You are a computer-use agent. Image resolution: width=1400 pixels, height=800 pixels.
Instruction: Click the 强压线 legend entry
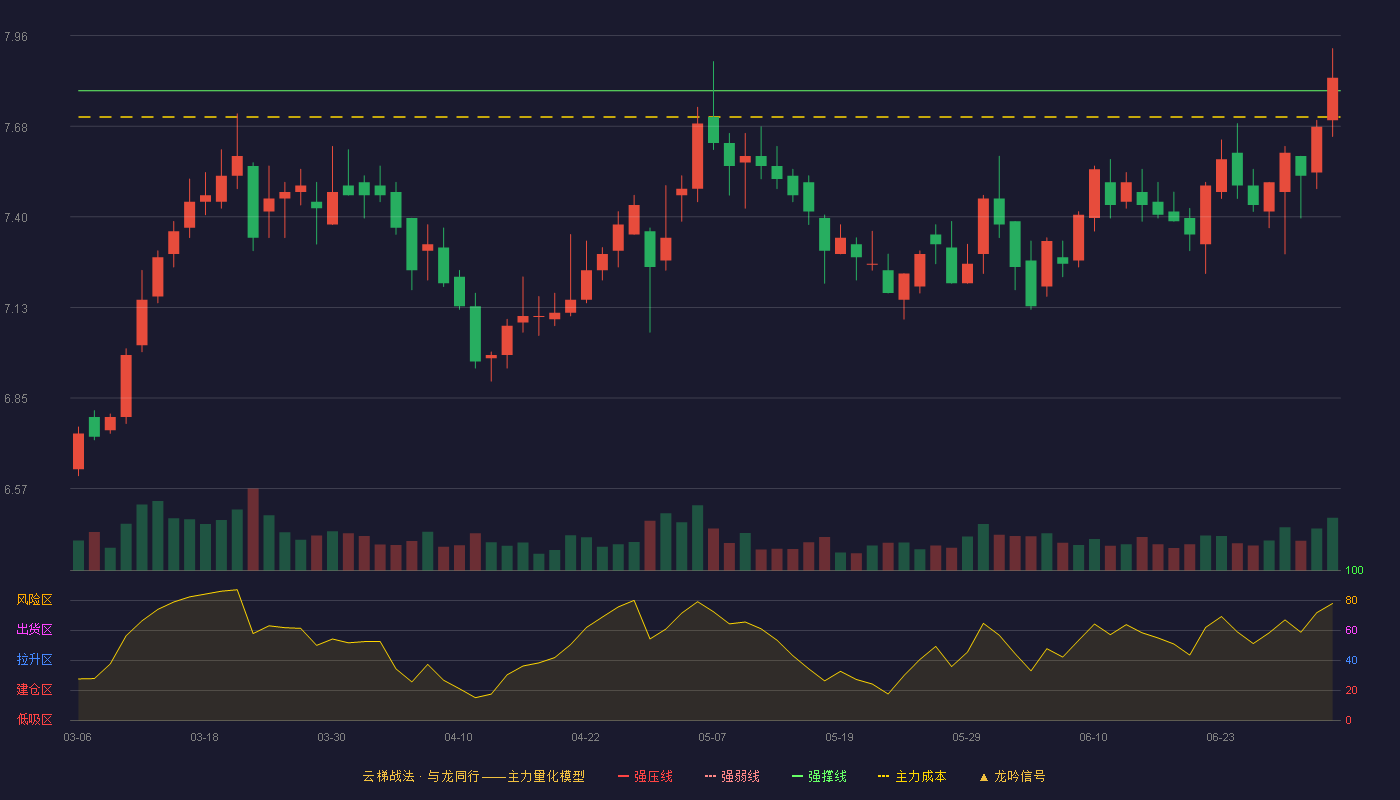645,776
